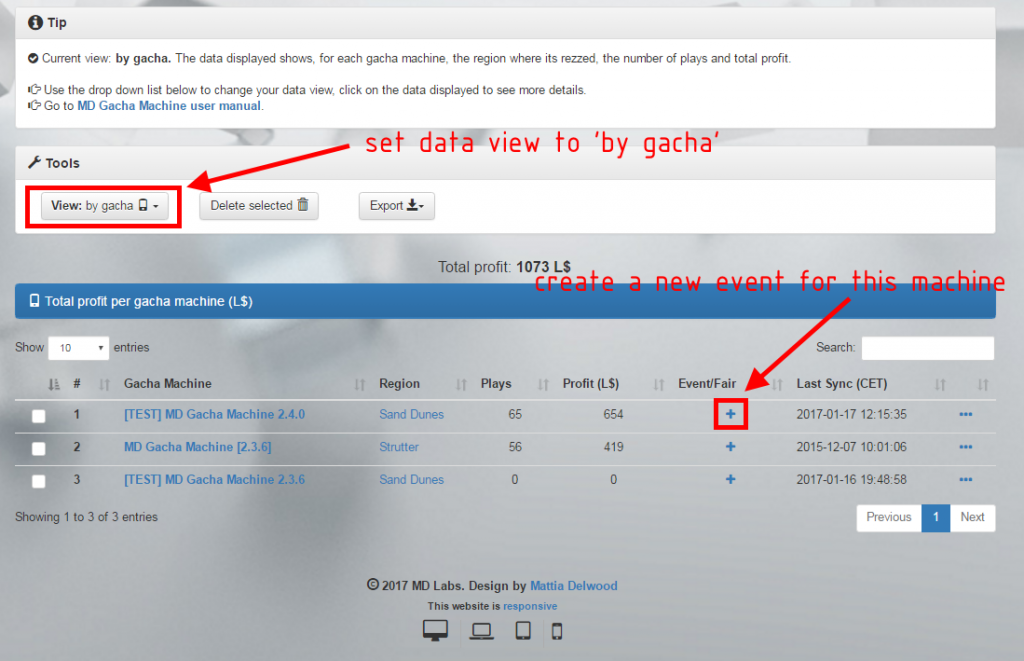This screenshot has height=661, width=1024.
Task: Open ellipsis actions for [TEST] MD Gacha Machine 2.4.0
Action: point(965,414)
